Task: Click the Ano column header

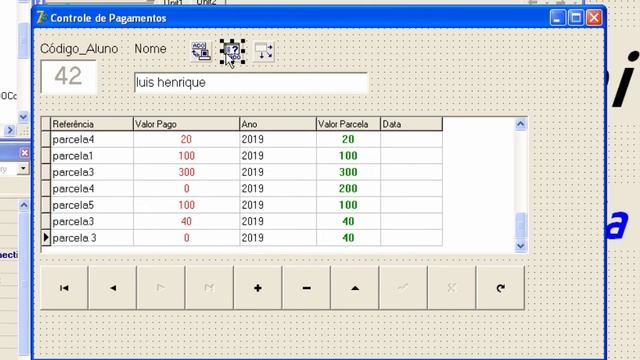Action: [x=278, y=124]
